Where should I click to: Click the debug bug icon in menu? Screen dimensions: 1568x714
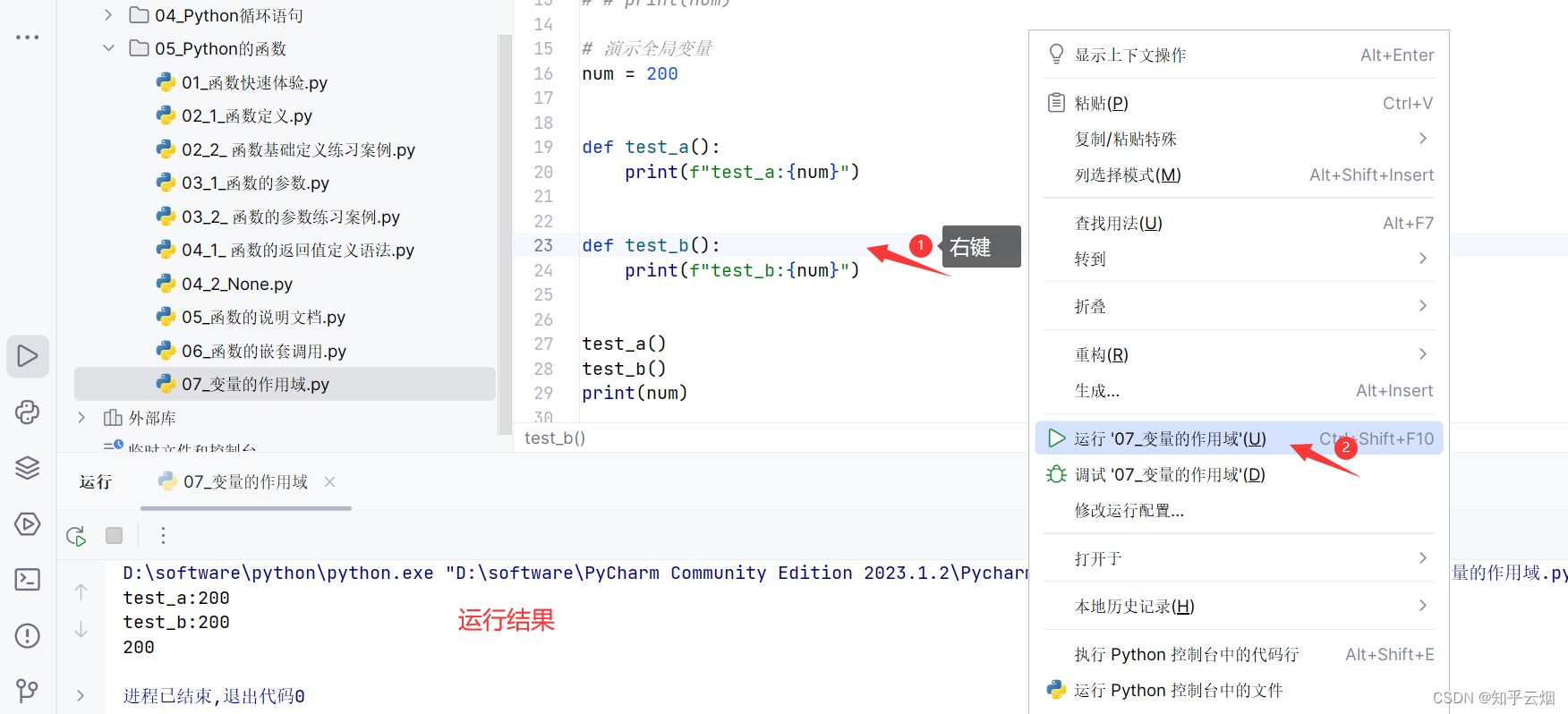coord(1056,474)
